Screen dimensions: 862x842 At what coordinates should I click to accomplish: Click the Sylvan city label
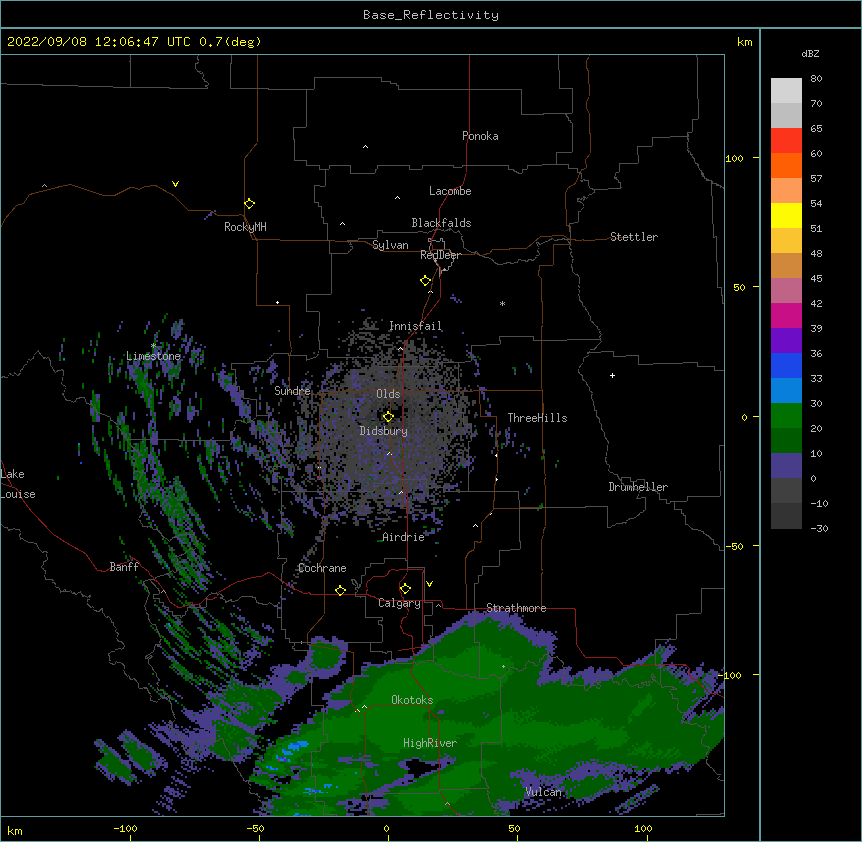(390, 245)
